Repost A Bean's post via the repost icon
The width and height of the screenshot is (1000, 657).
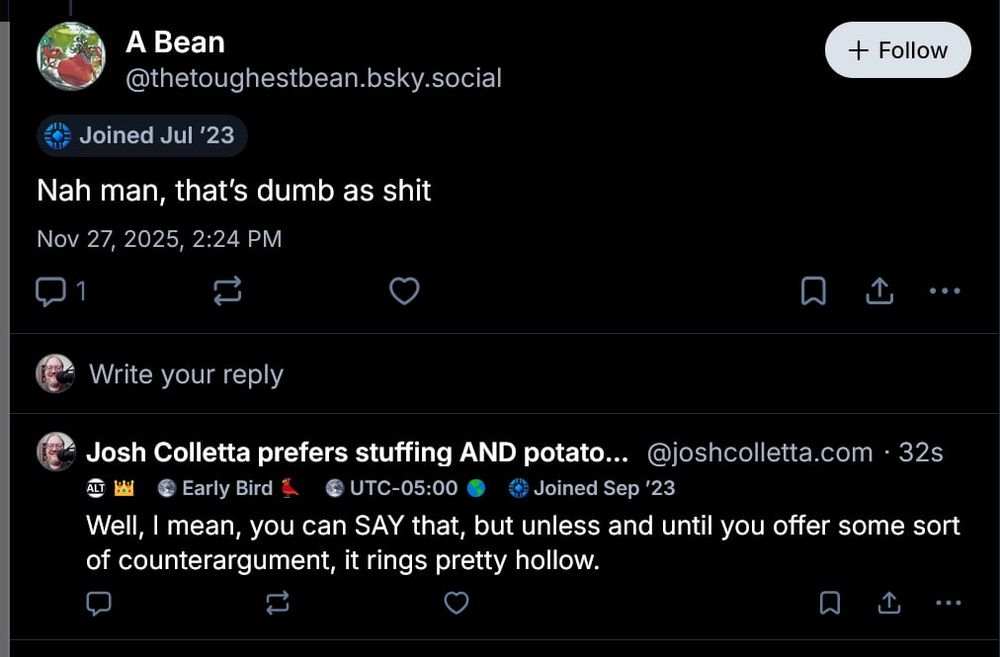[x=227, y=290]
